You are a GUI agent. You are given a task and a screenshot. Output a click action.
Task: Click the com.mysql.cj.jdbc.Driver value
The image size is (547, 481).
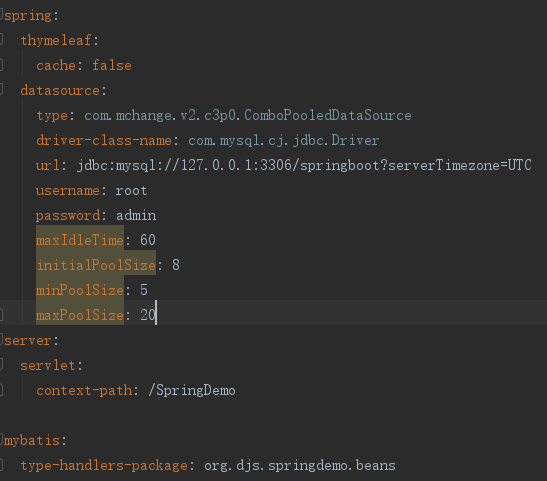click(x=284, y=141)
